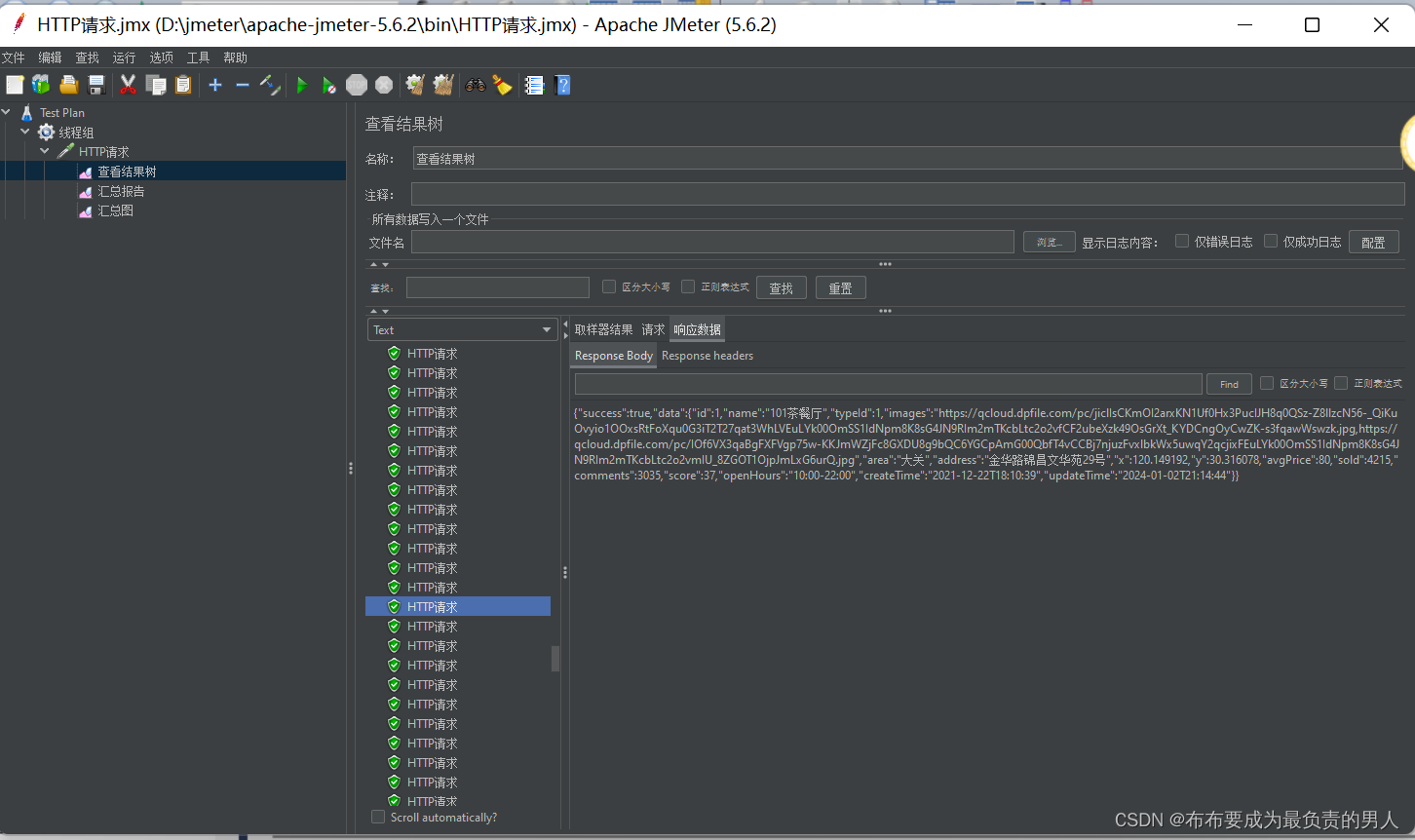Clear results with single broom-gear icon
The width and height of the screenshot is (1415, 840).
[x=415, y=85]
